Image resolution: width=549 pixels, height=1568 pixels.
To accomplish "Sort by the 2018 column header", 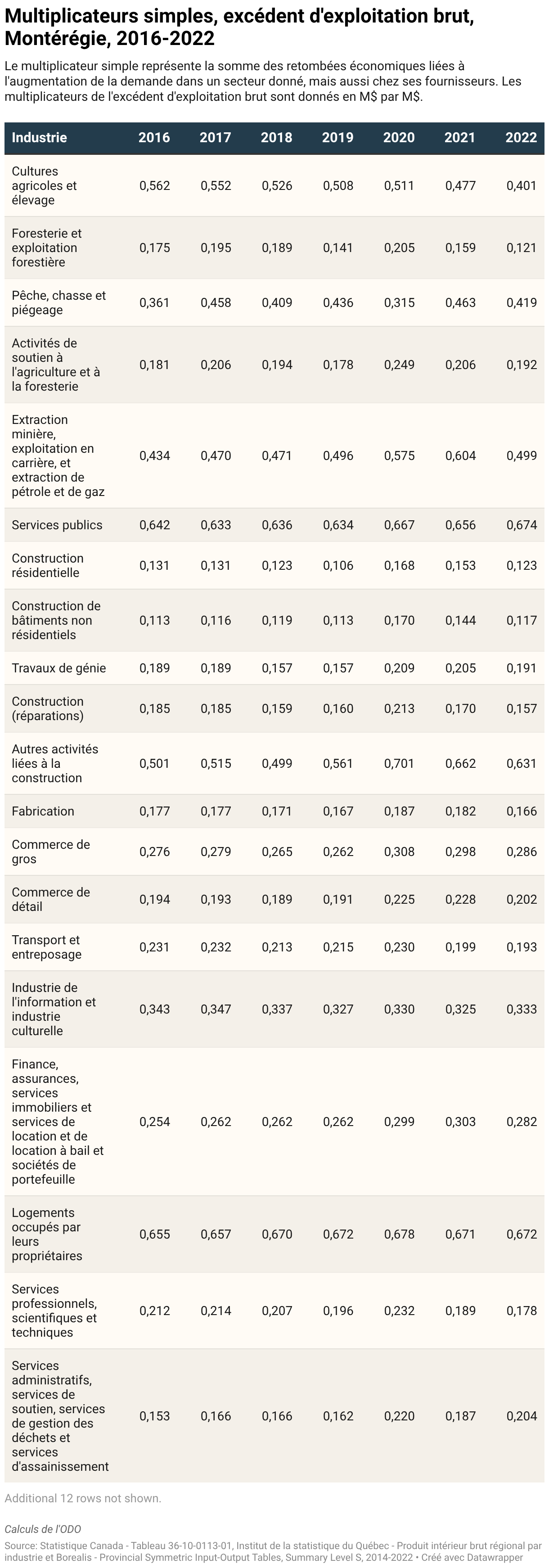I will pyautogui.click(x=276, y=138).
